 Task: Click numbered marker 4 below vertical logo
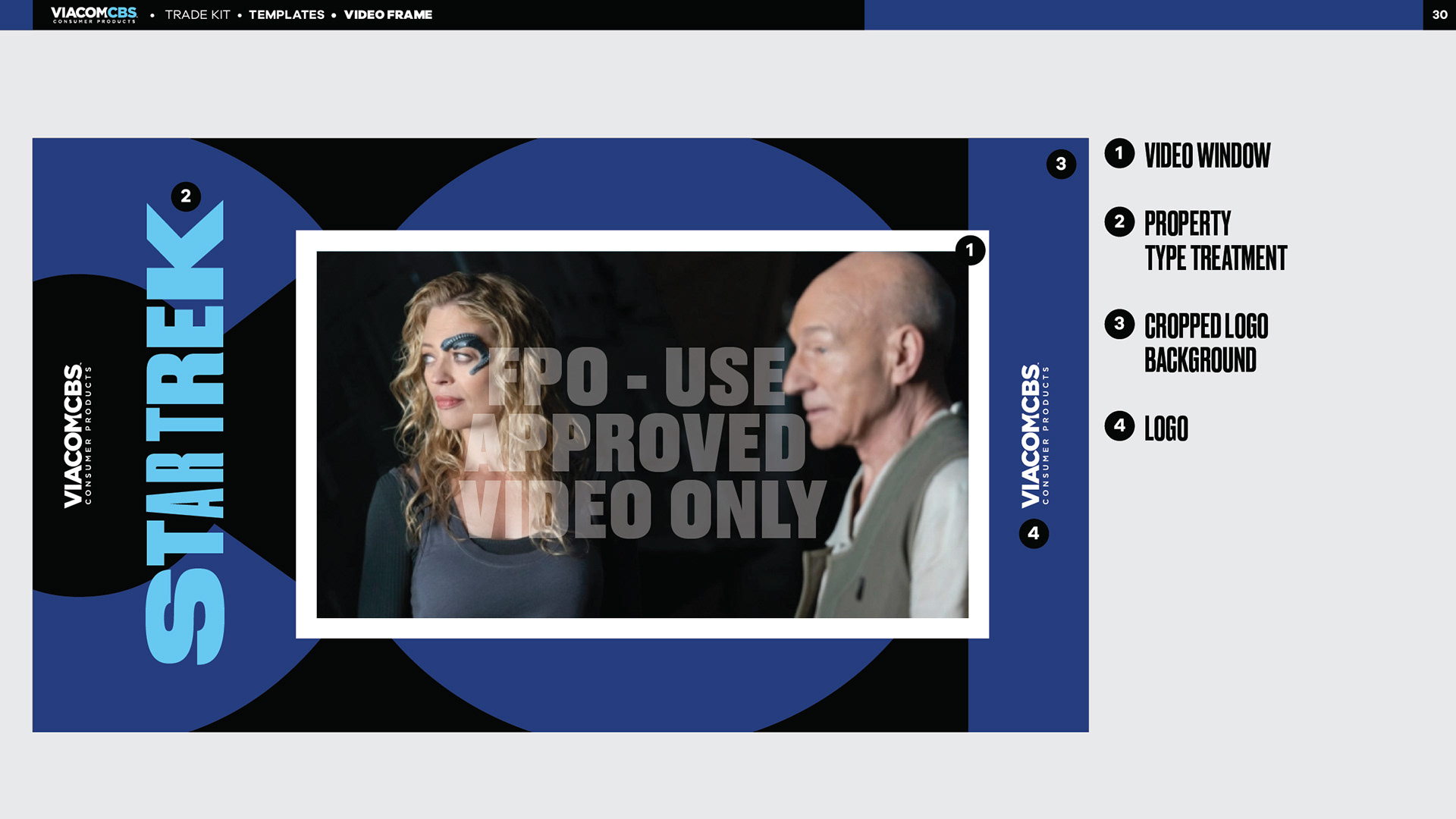(1034, 533)
